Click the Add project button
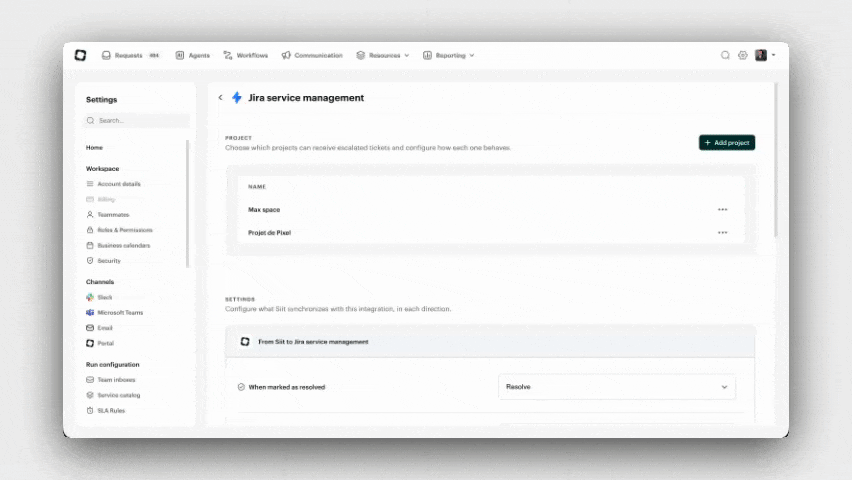This screenshot has width=852, height=480. [x=726, y=142]
